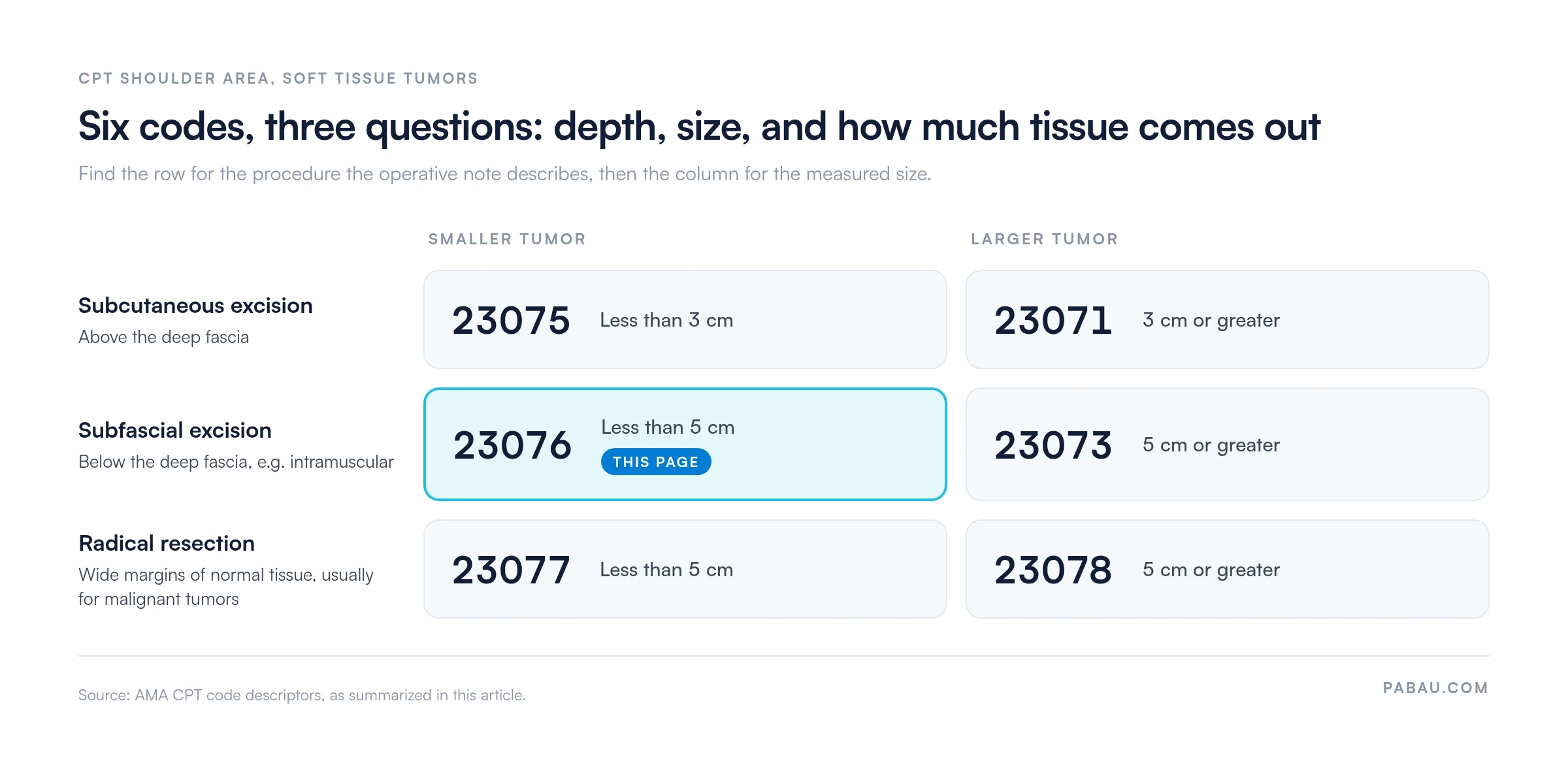Click the Six codes, three questions headline
Viewport: 1568px width, 767px height.
(x=699, y=127)
